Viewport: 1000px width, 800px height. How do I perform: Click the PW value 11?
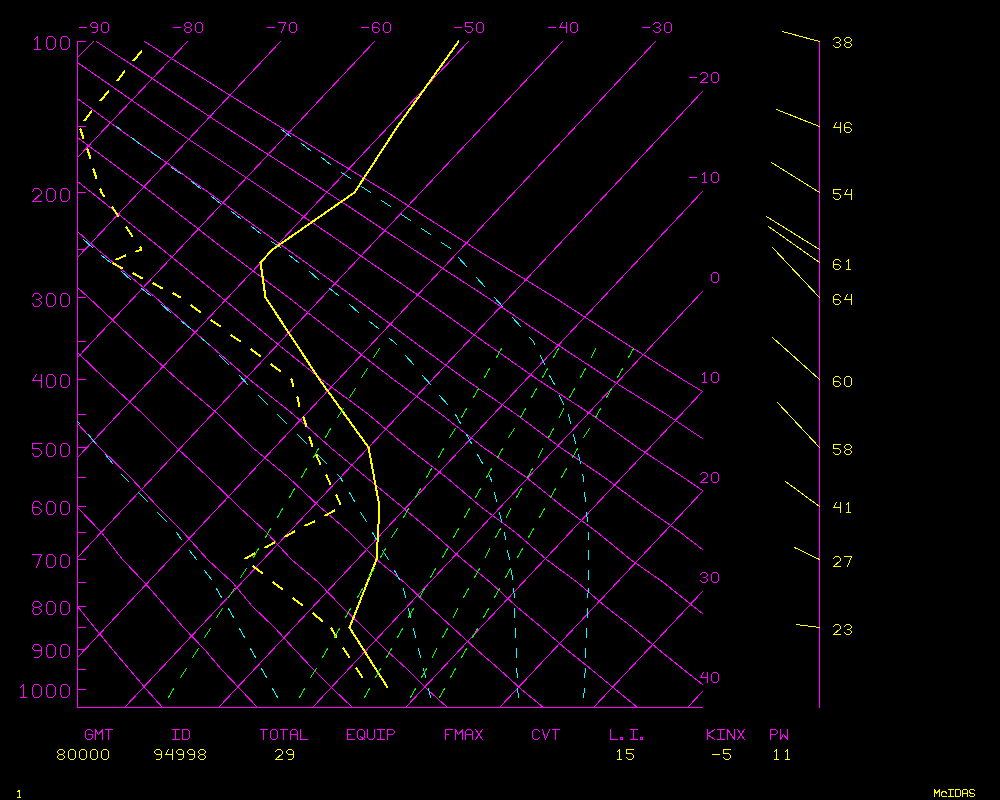(781, 755)
